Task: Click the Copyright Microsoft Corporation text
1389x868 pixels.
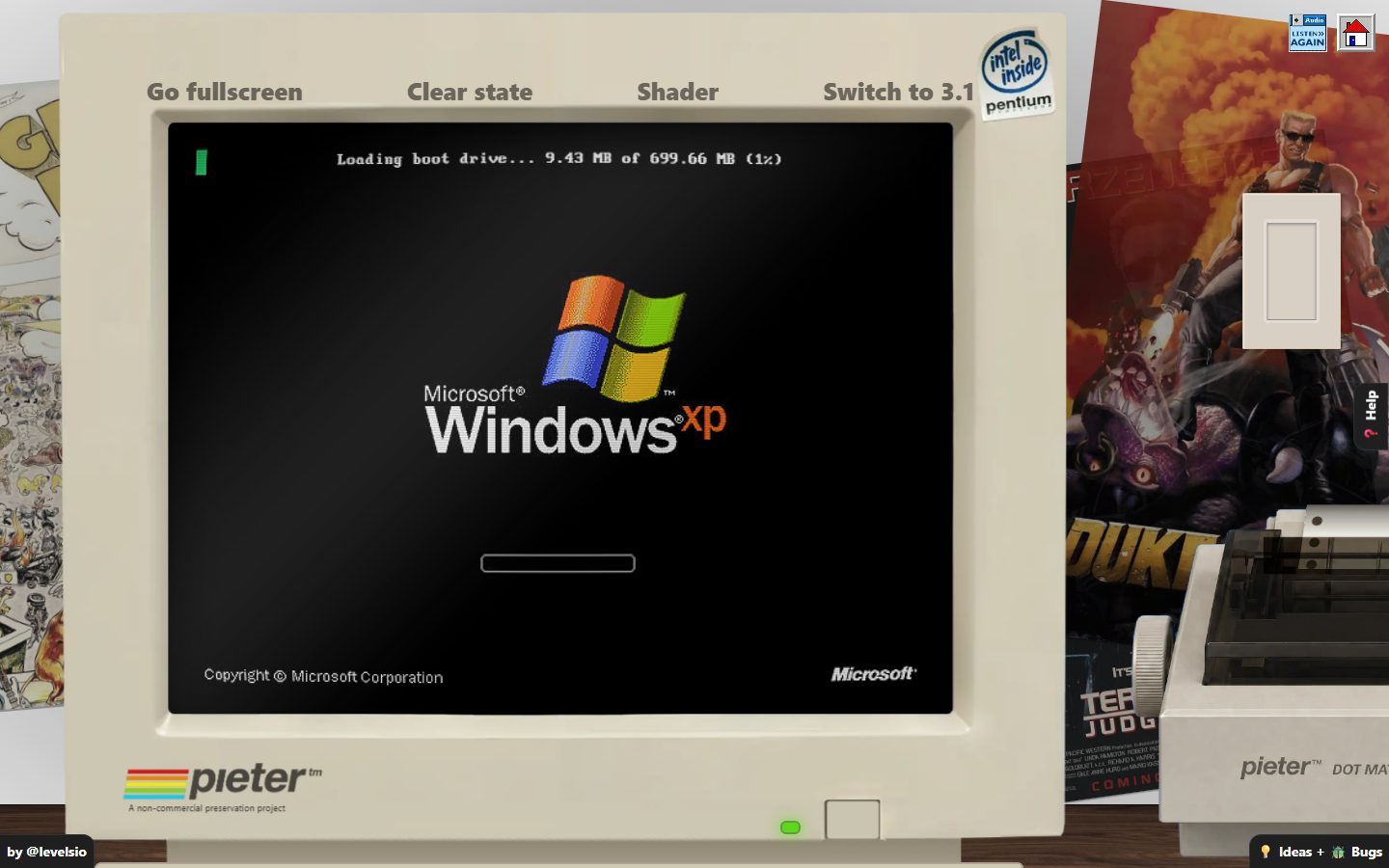Action: (x=323, y=676)
